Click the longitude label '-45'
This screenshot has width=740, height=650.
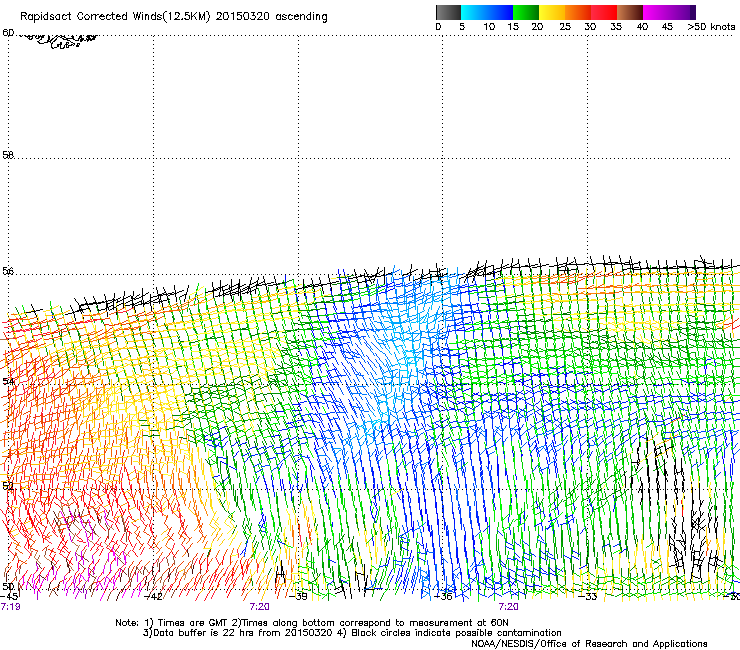[x=9, y=596]
